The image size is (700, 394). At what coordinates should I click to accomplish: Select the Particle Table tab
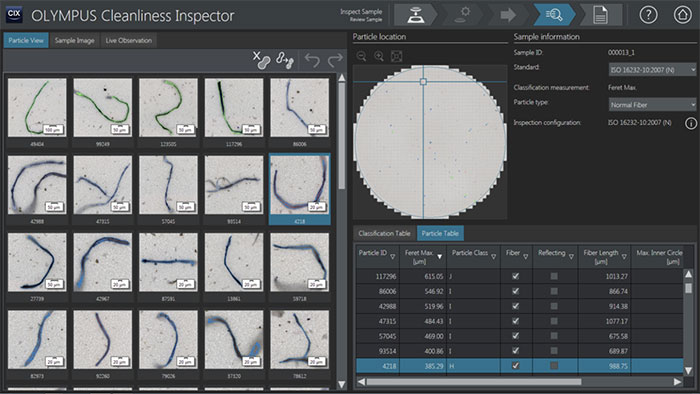click(x=440, y=233)
